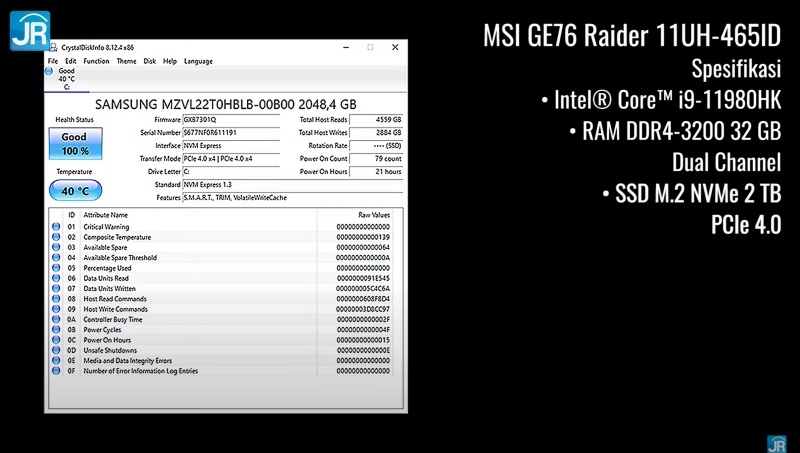Open the File menu

click(53, 61)
